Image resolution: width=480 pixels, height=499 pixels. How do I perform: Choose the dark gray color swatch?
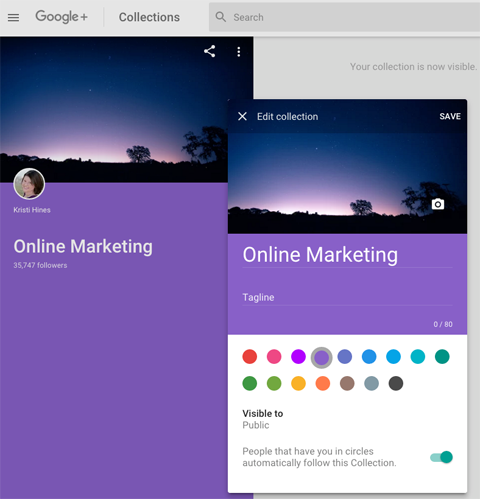(396, 383)
